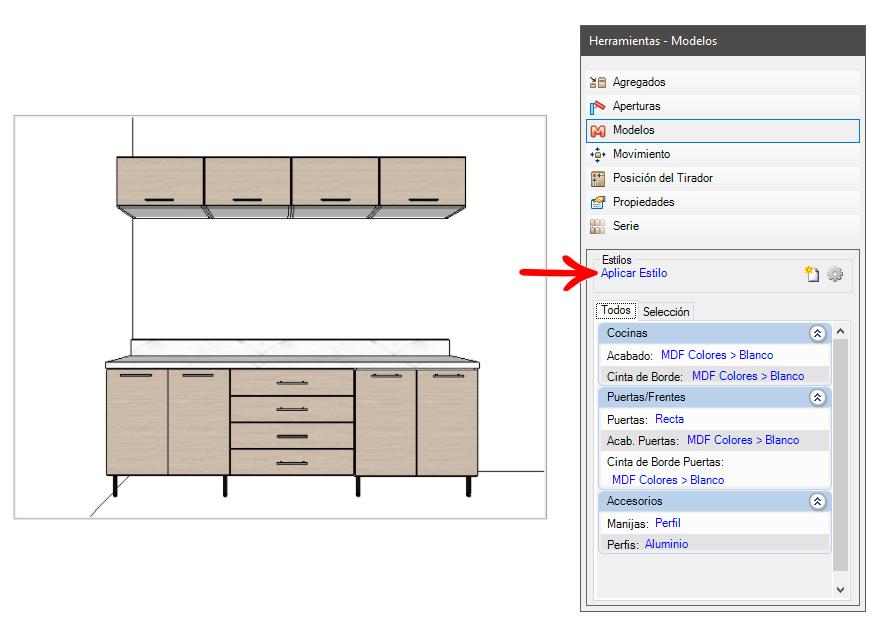This screenshot has height=620, width=883.
Task: Change Acabado value MDF Colores > Blanco
Action: [717, 355]
